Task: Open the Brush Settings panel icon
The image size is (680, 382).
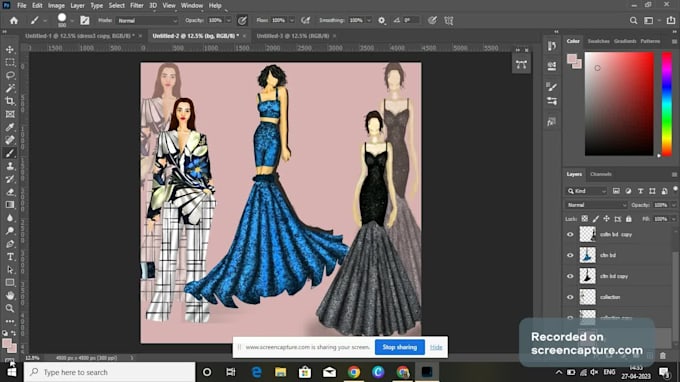Action: [85, 20]
